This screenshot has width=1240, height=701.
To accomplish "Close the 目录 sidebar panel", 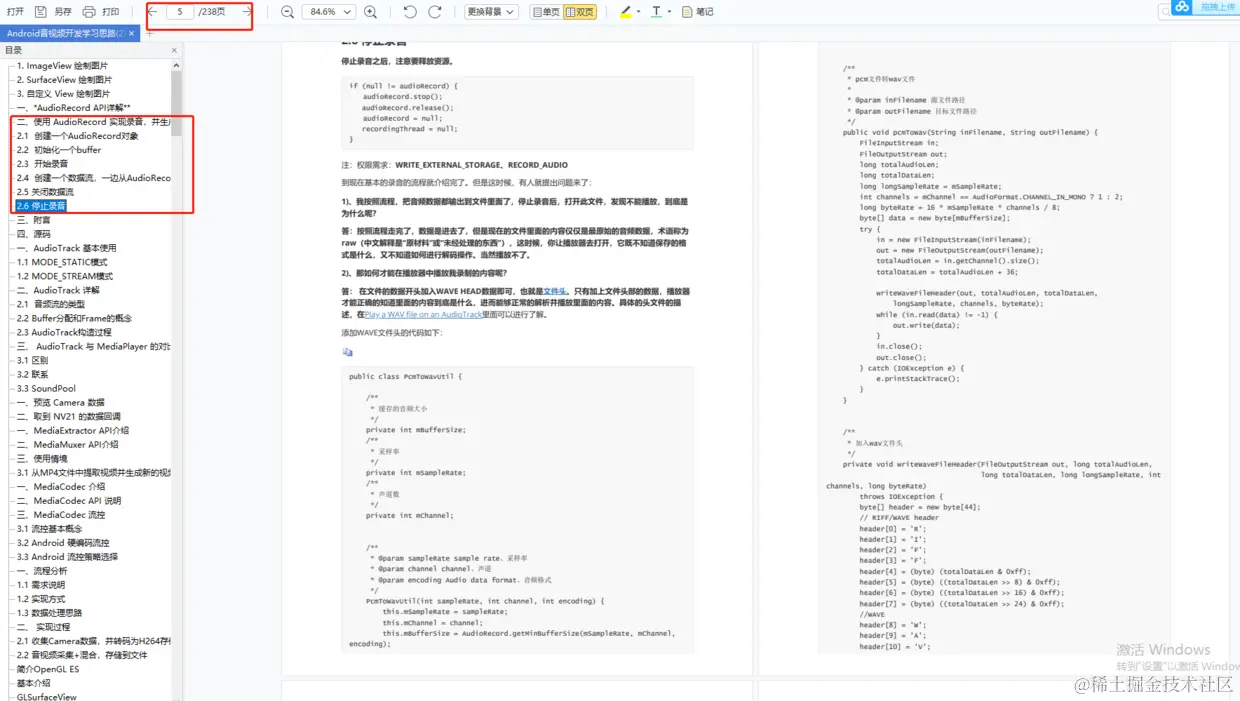I will [174, 50].
